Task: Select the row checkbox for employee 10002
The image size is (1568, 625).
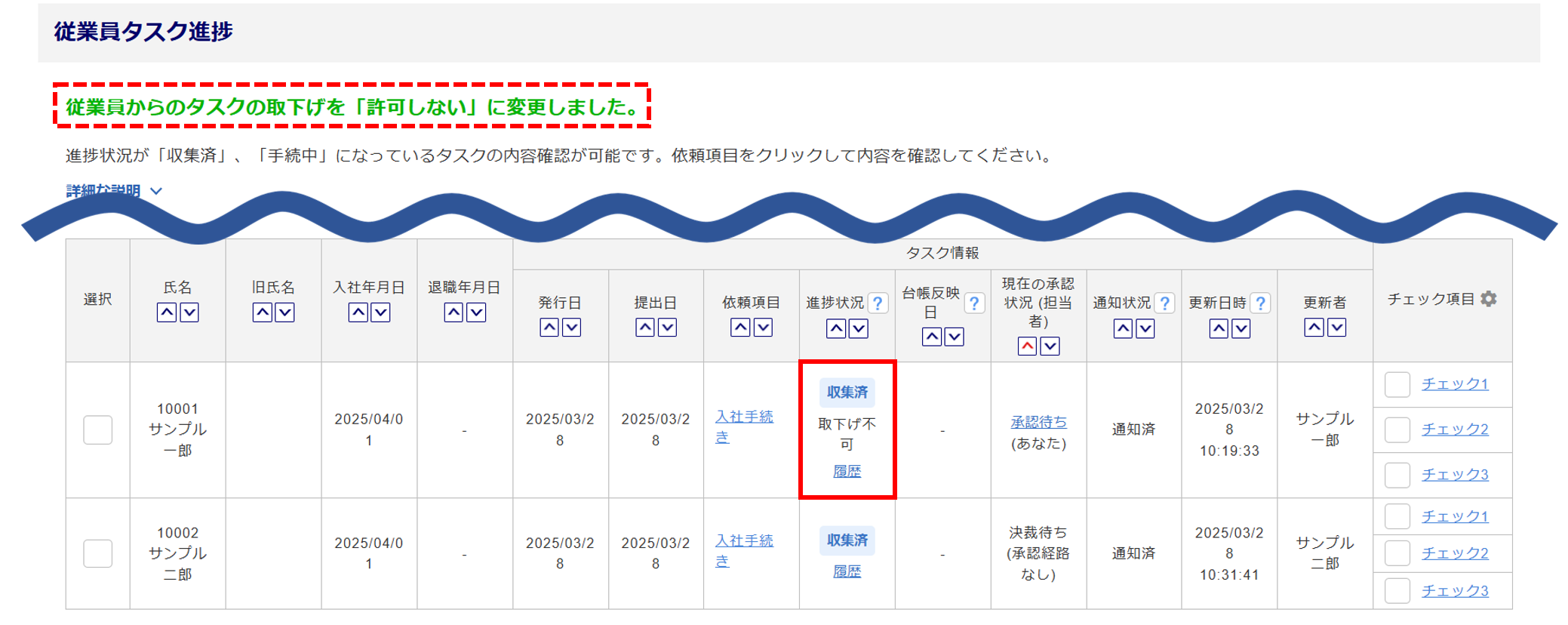Action: [x=98, y=553]
